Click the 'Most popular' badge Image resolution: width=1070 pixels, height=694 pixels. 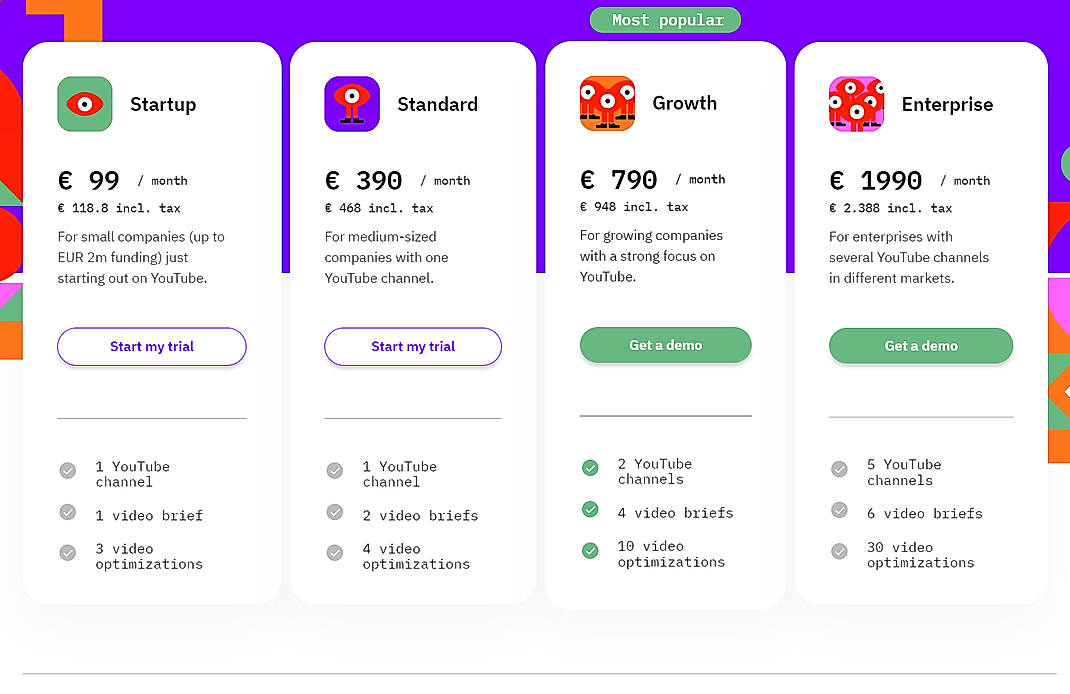click(x=665, y=19)
